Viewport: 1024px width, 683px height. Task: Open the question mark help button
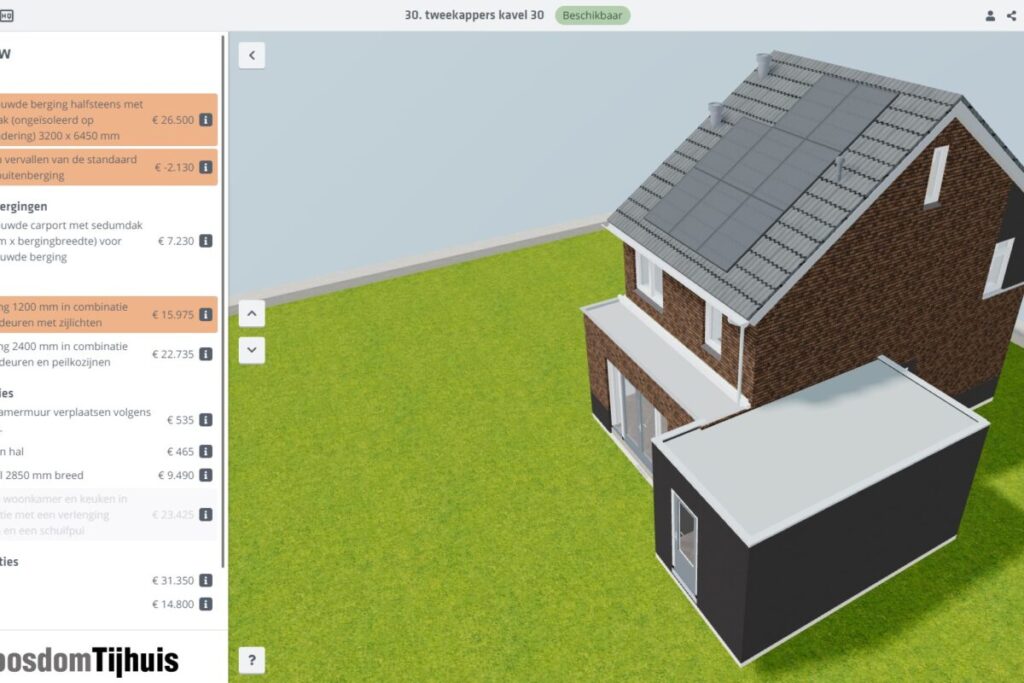click(x=251, y=660)
